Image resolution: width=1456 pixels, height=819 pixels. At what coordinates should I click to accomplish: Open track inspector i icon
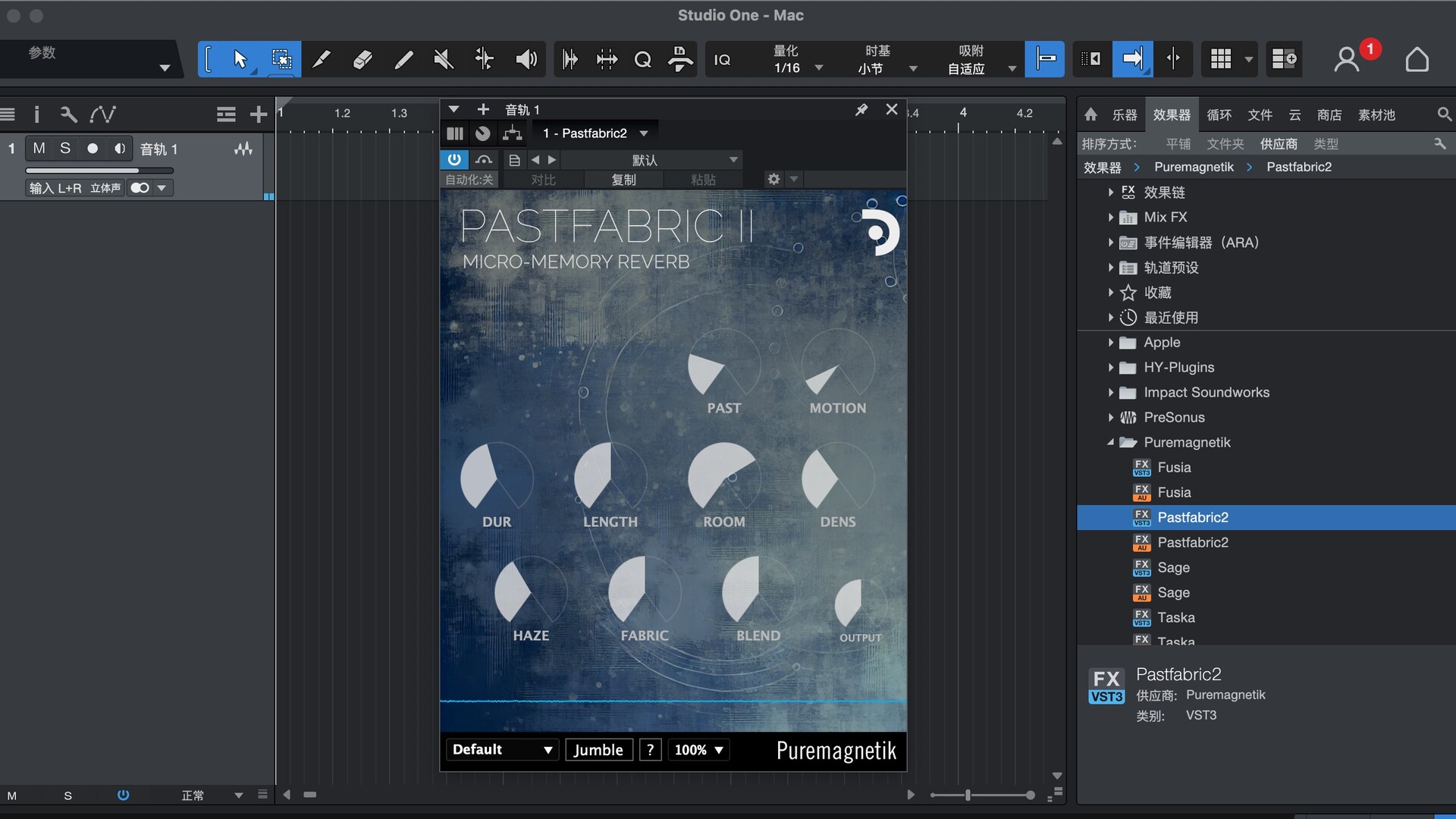coord(36,115)
